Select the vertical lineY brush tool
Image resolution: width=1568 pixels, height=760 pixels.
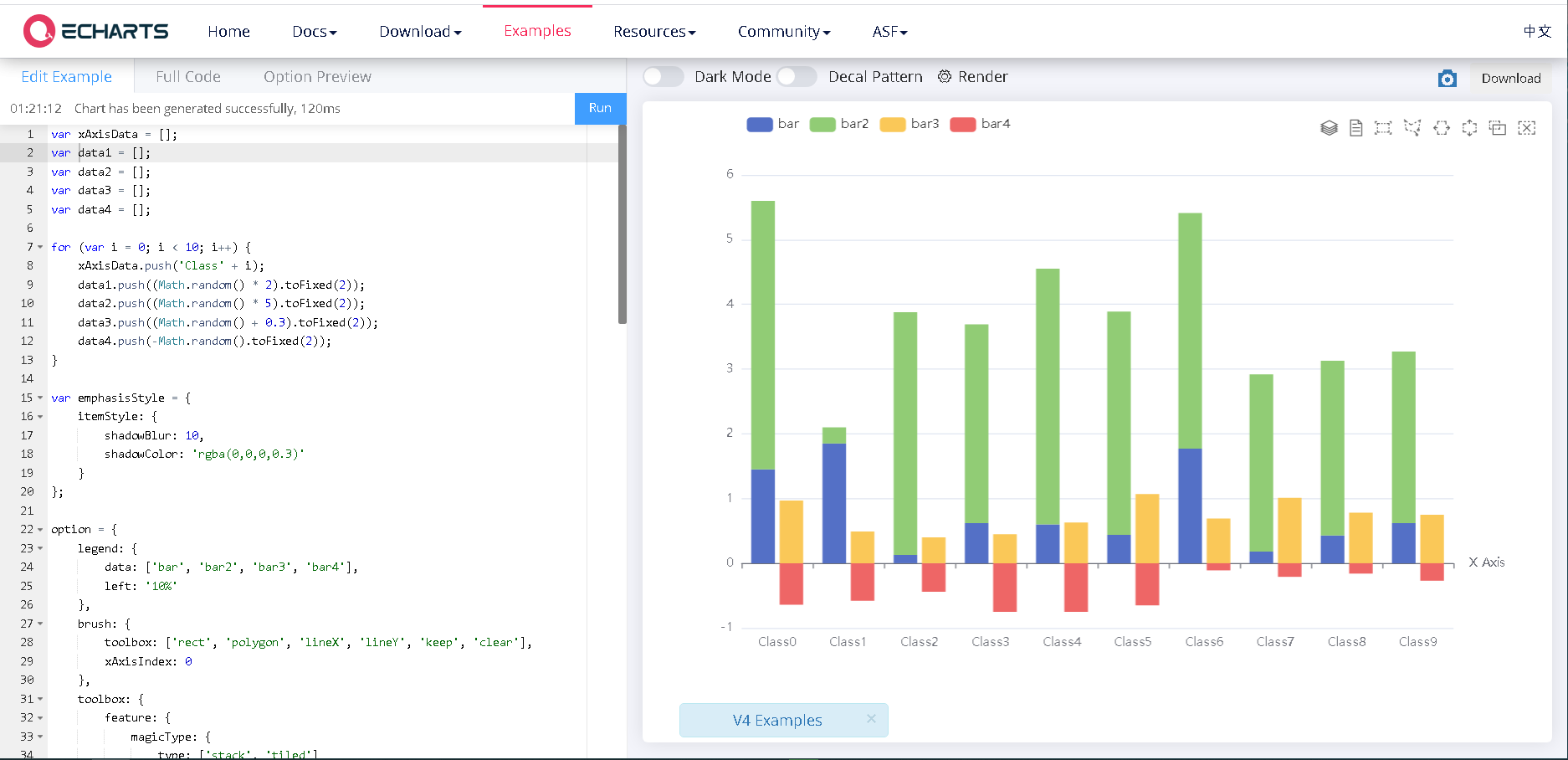pos(1469,128)
